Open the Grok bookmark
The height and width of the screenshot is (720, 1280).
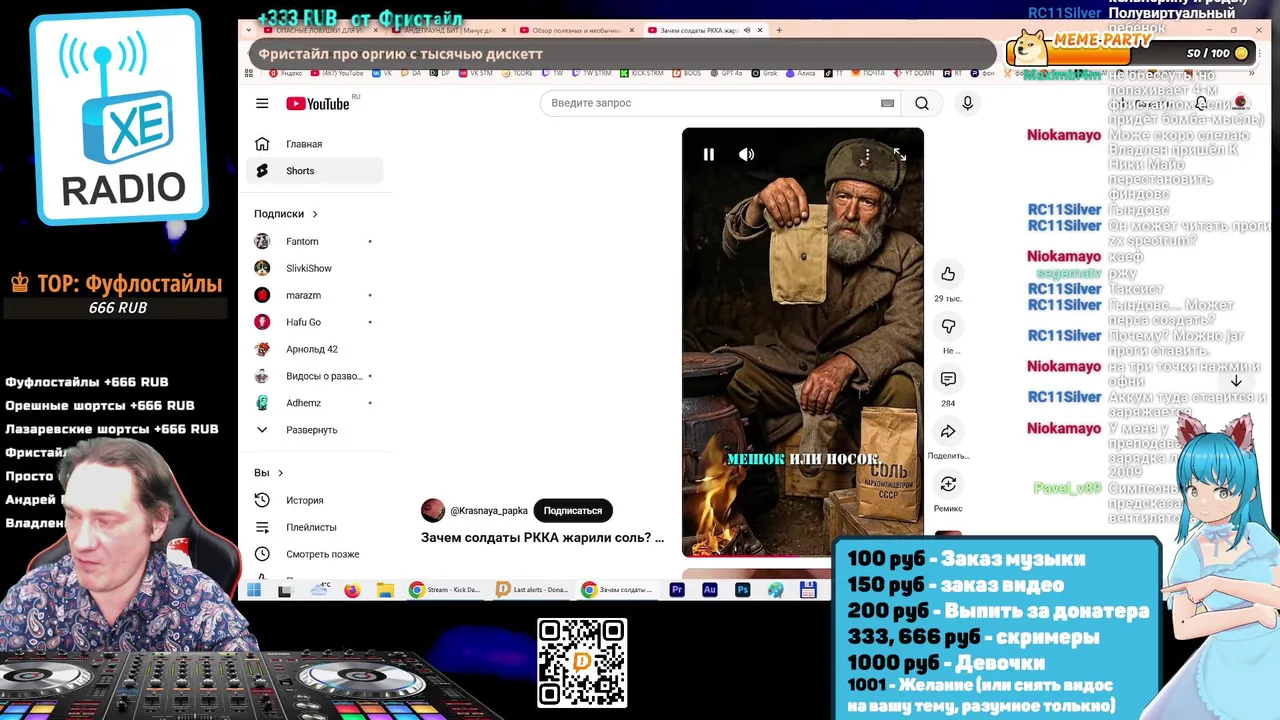point(765,73)
